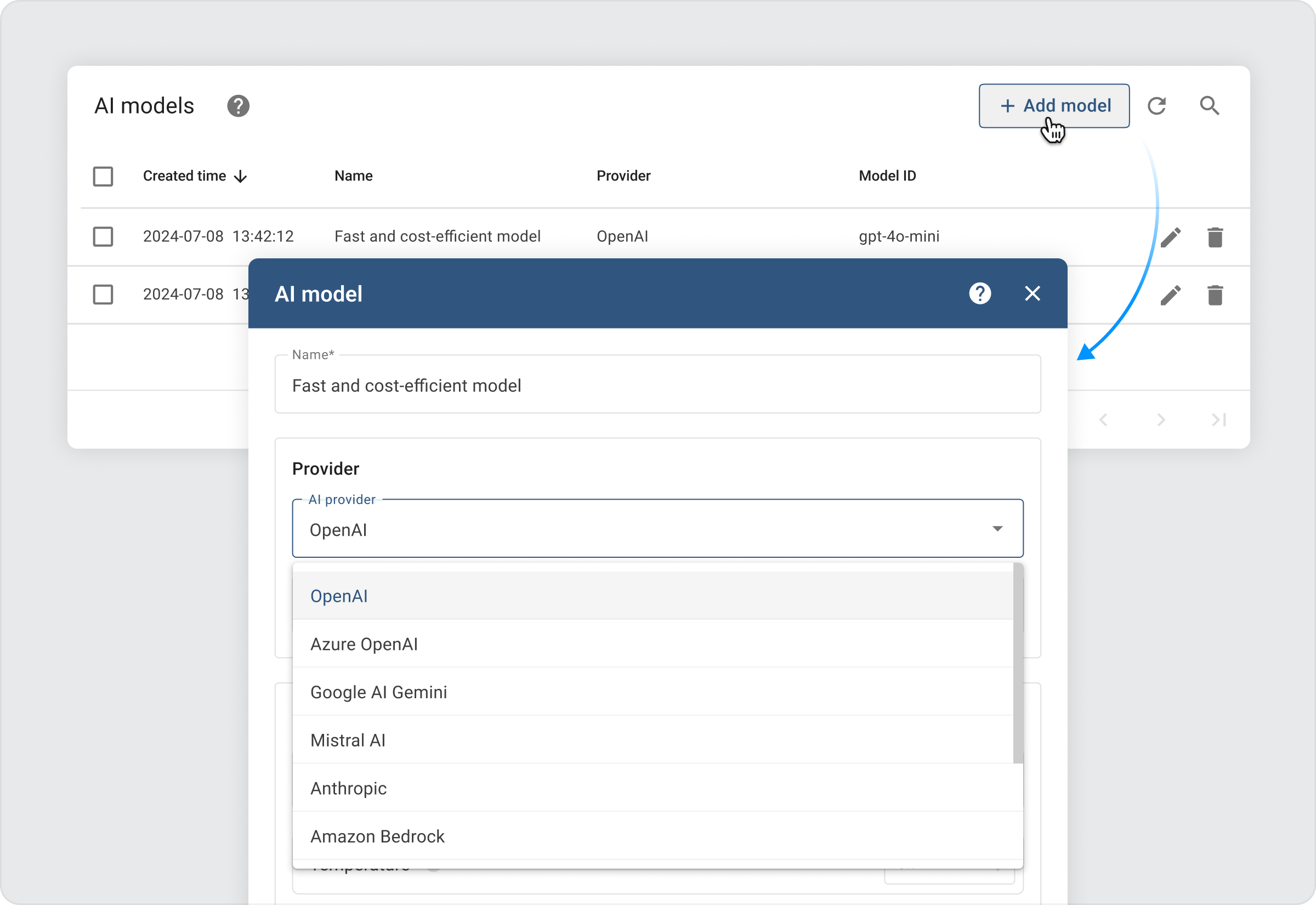1316x905 pixels.
Task: Open help in AI model dialog header
Action: pos(979,294)
